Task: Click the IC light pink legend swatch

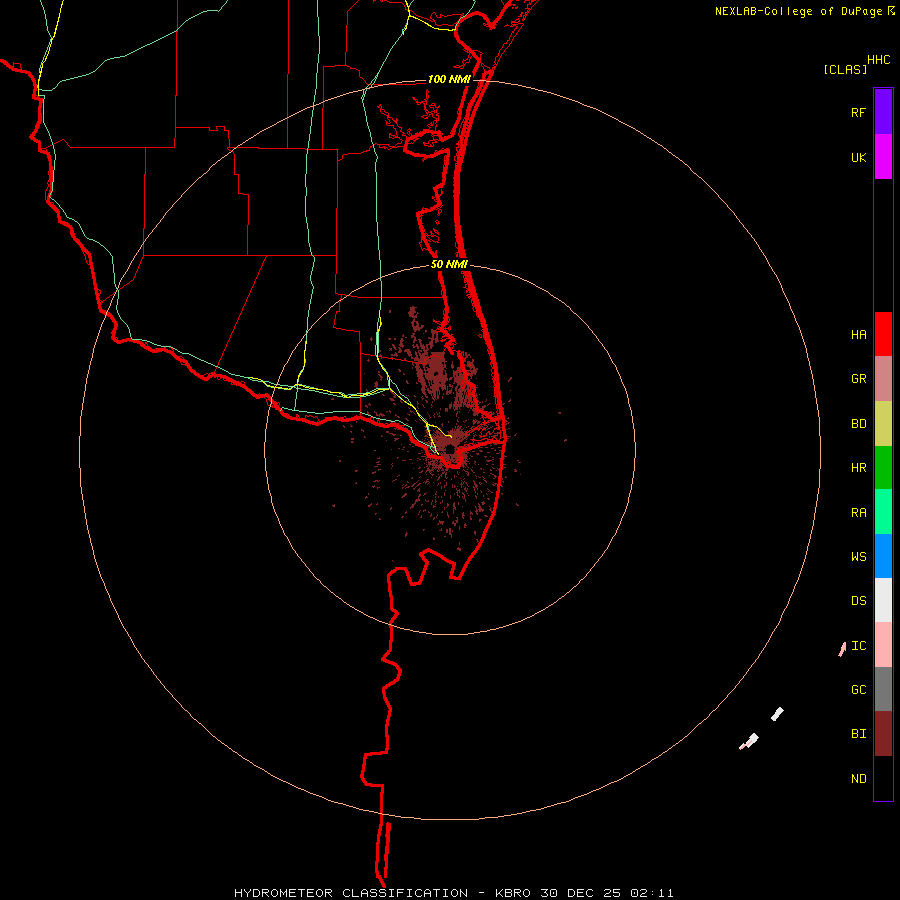Action: tap(883, 645)
